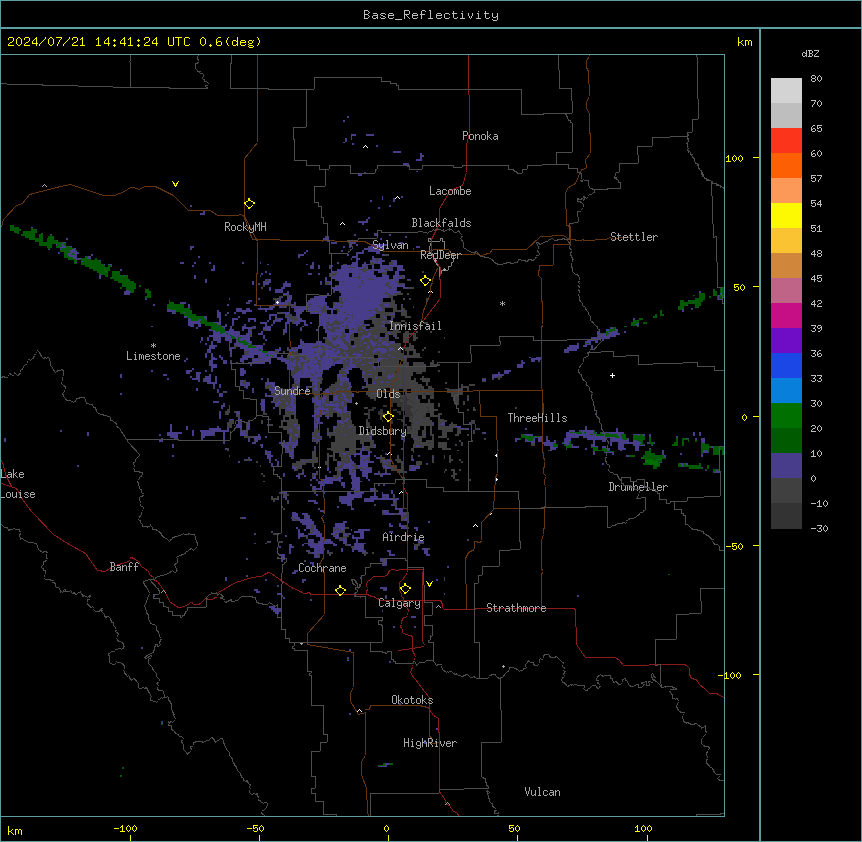Viewport: 862px width, 842px height.
Task: Click the km unit label at top right
Action: 744,42
